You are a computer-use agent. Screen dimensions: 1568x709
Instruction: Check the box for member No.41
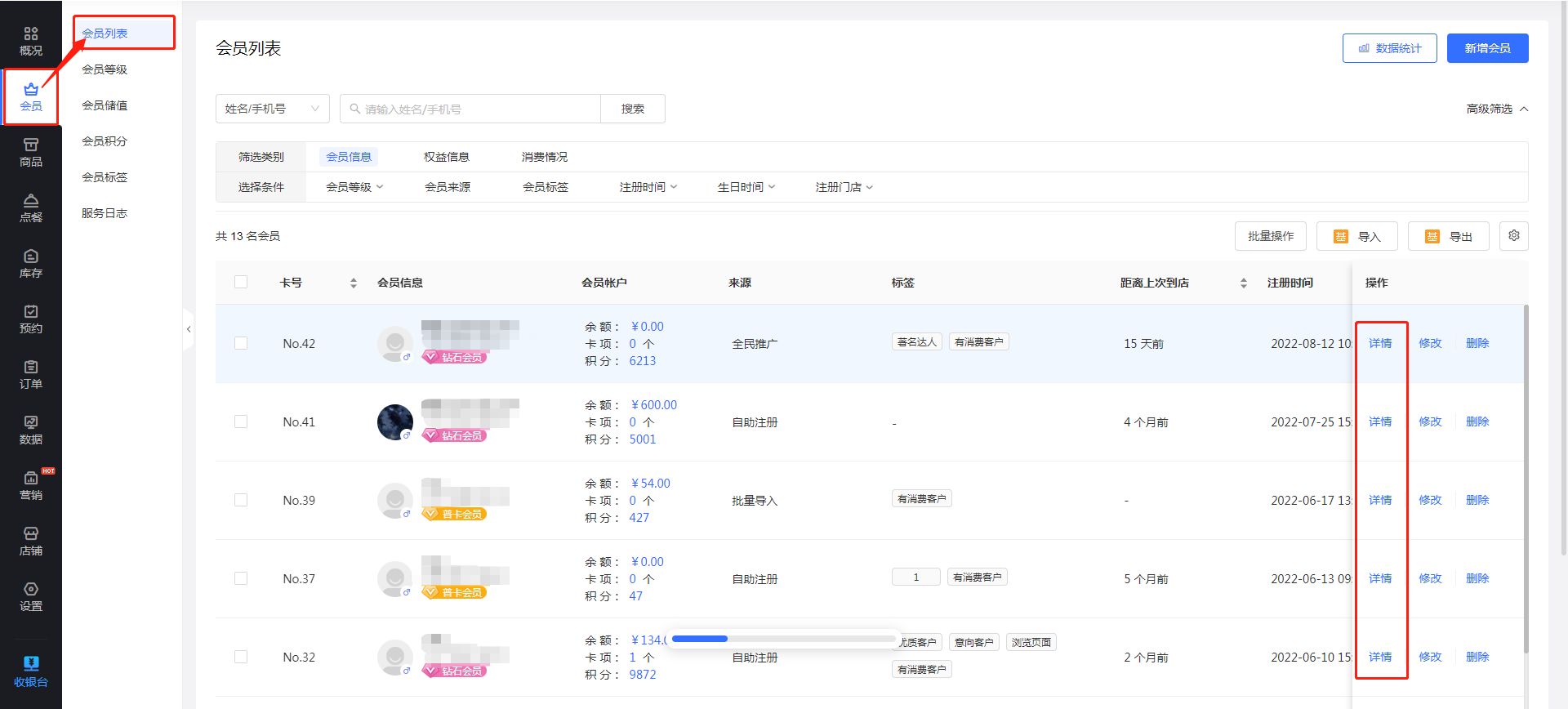241,421
